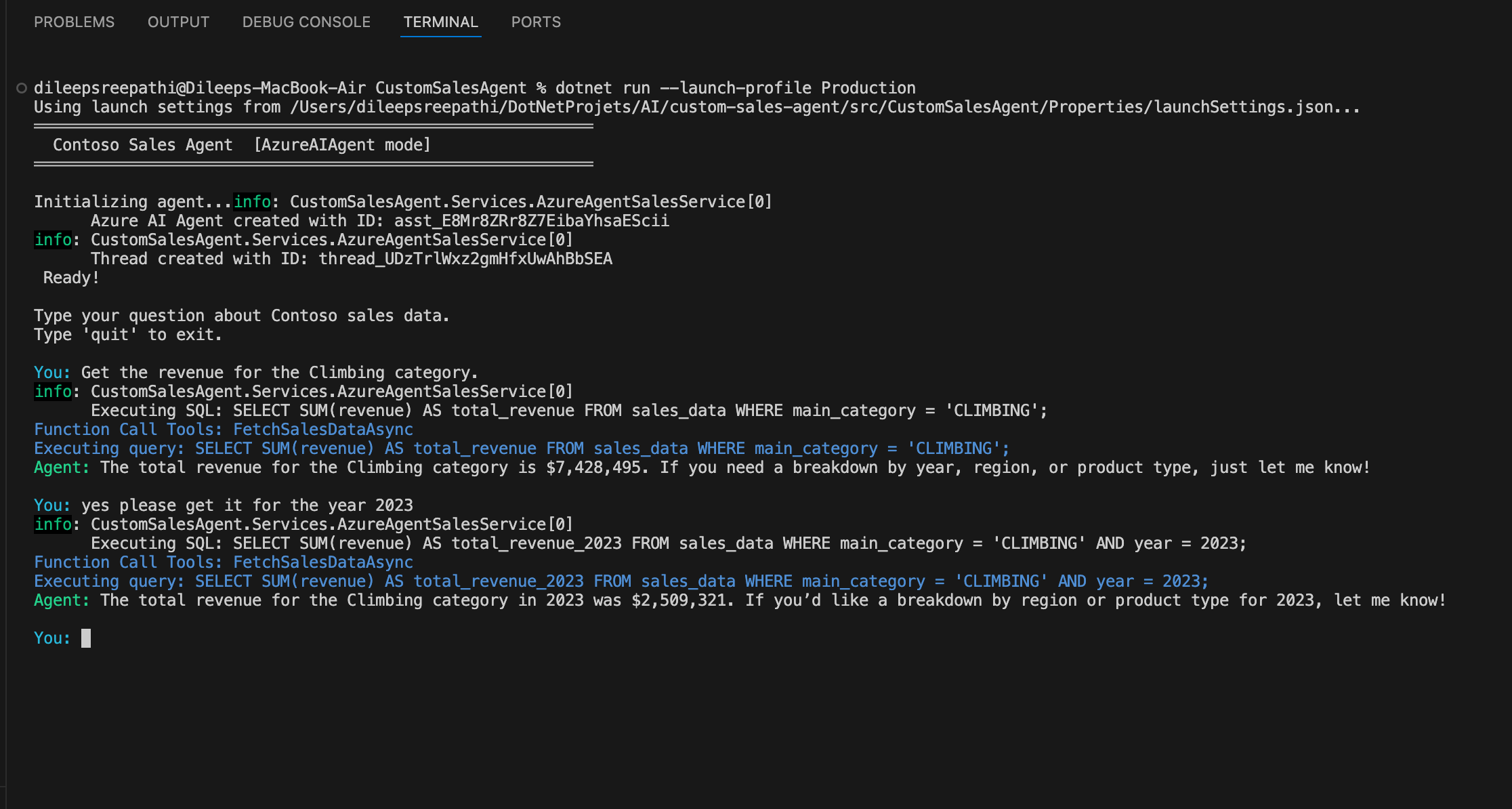This screenshot has width=1512, height=809.
Task: Open the DEBUG CONSOLE tab
Action: pos(306,22)
